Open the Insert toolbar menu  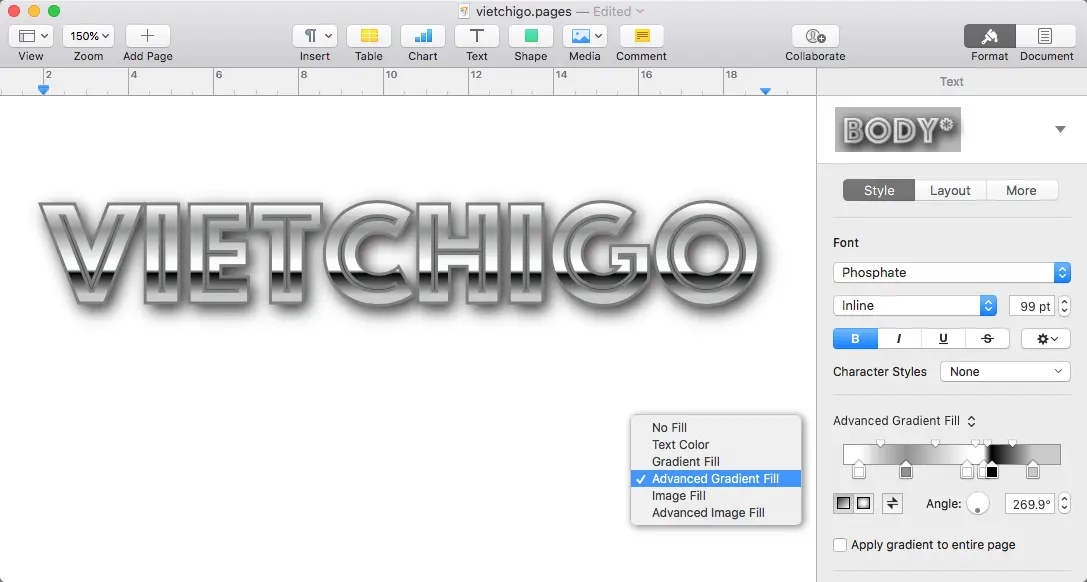click(x=315, y=36)
